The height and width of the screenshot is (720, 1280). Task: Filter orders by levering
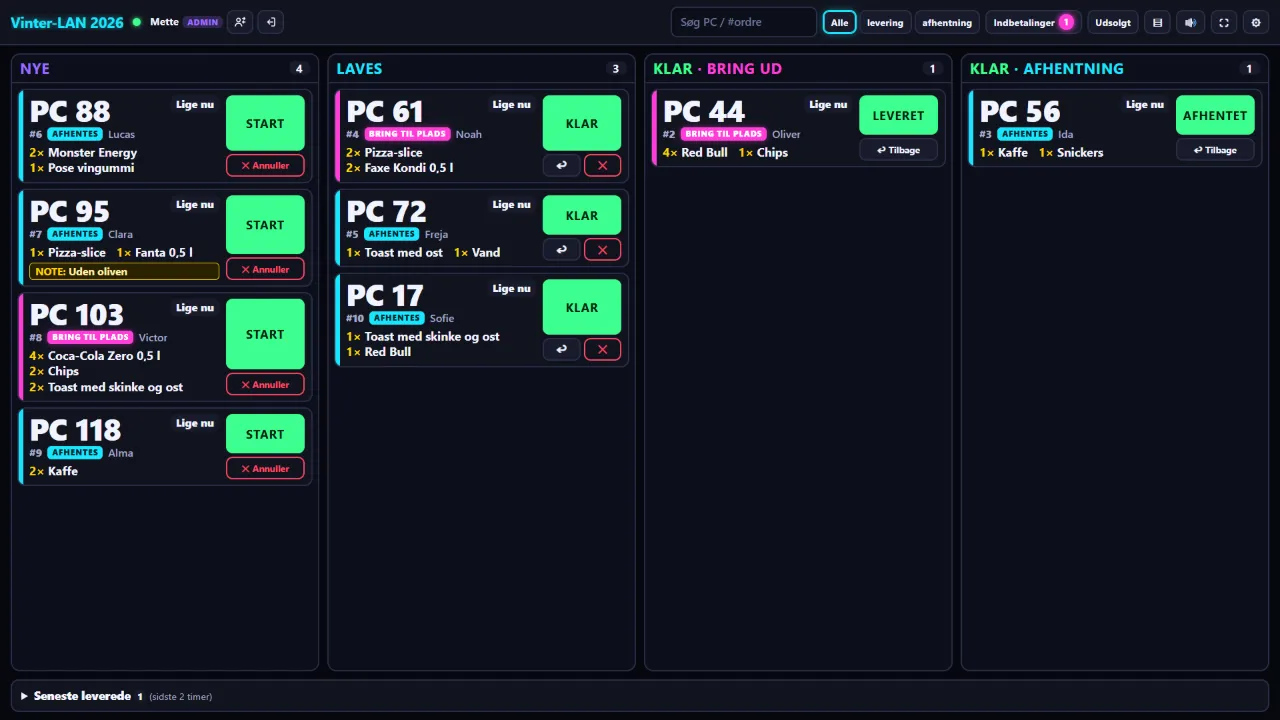tap(885, 22)
